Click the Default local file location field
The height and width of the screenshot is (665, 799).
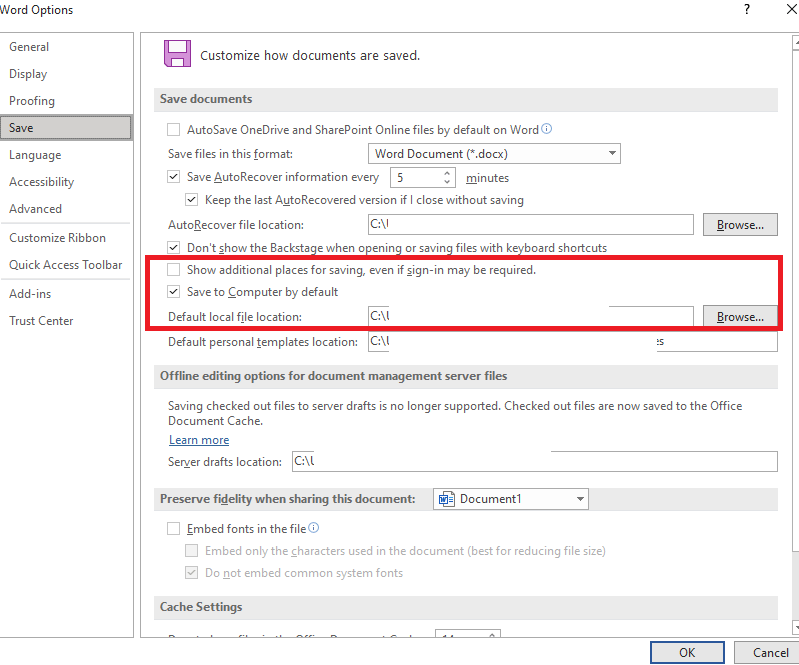(x=530, y=316)
